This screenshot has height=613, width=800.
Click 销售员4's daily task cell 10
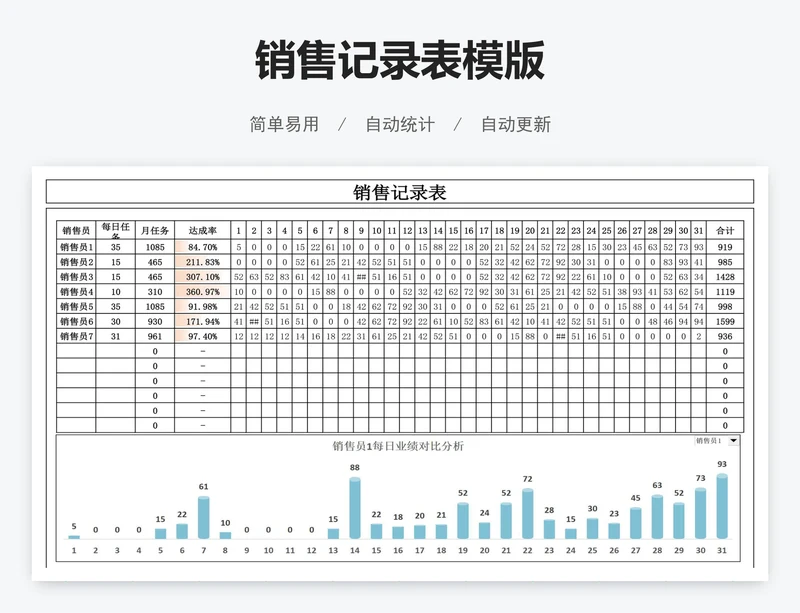point(116,291)
